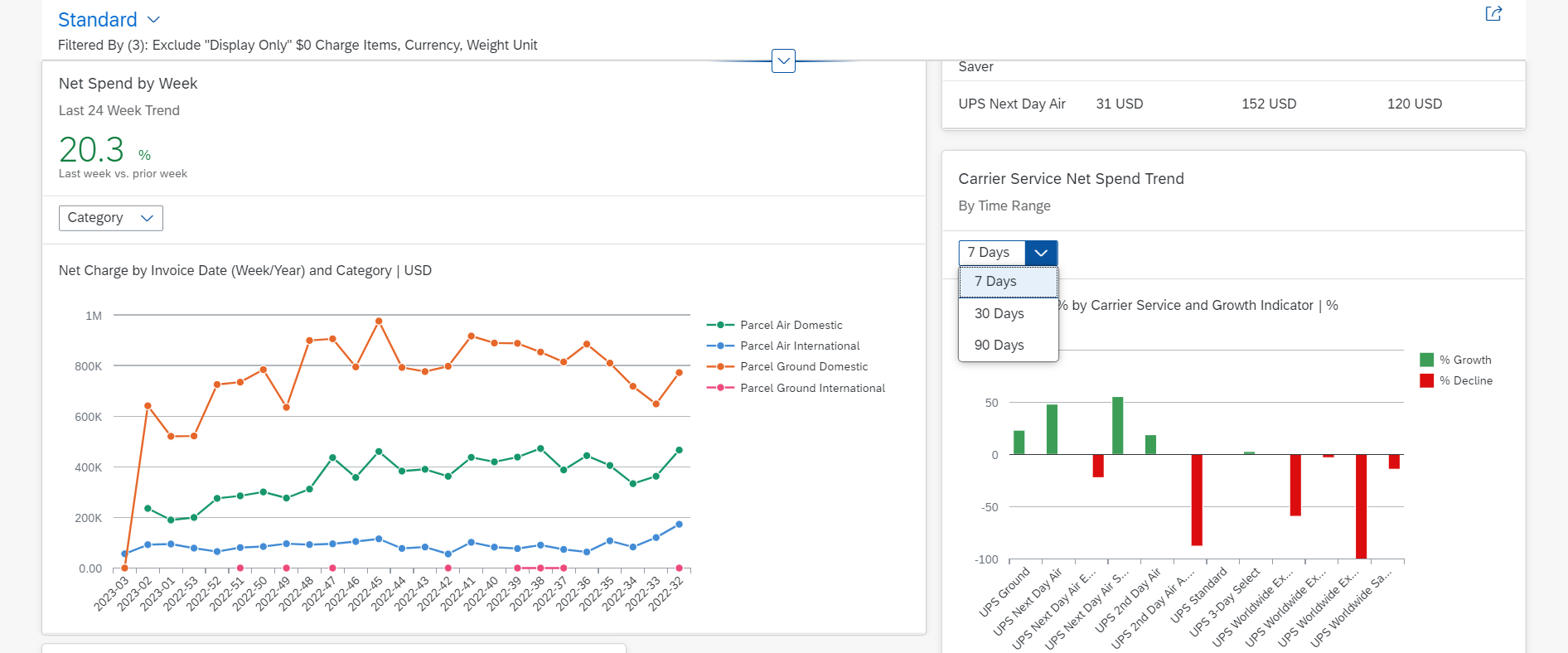The height and width of the screenshot is (653, 1568).
Task: Click the Parcel Ground Domestic peak data point
Action: pyautogui.click(x=379, y=321)
